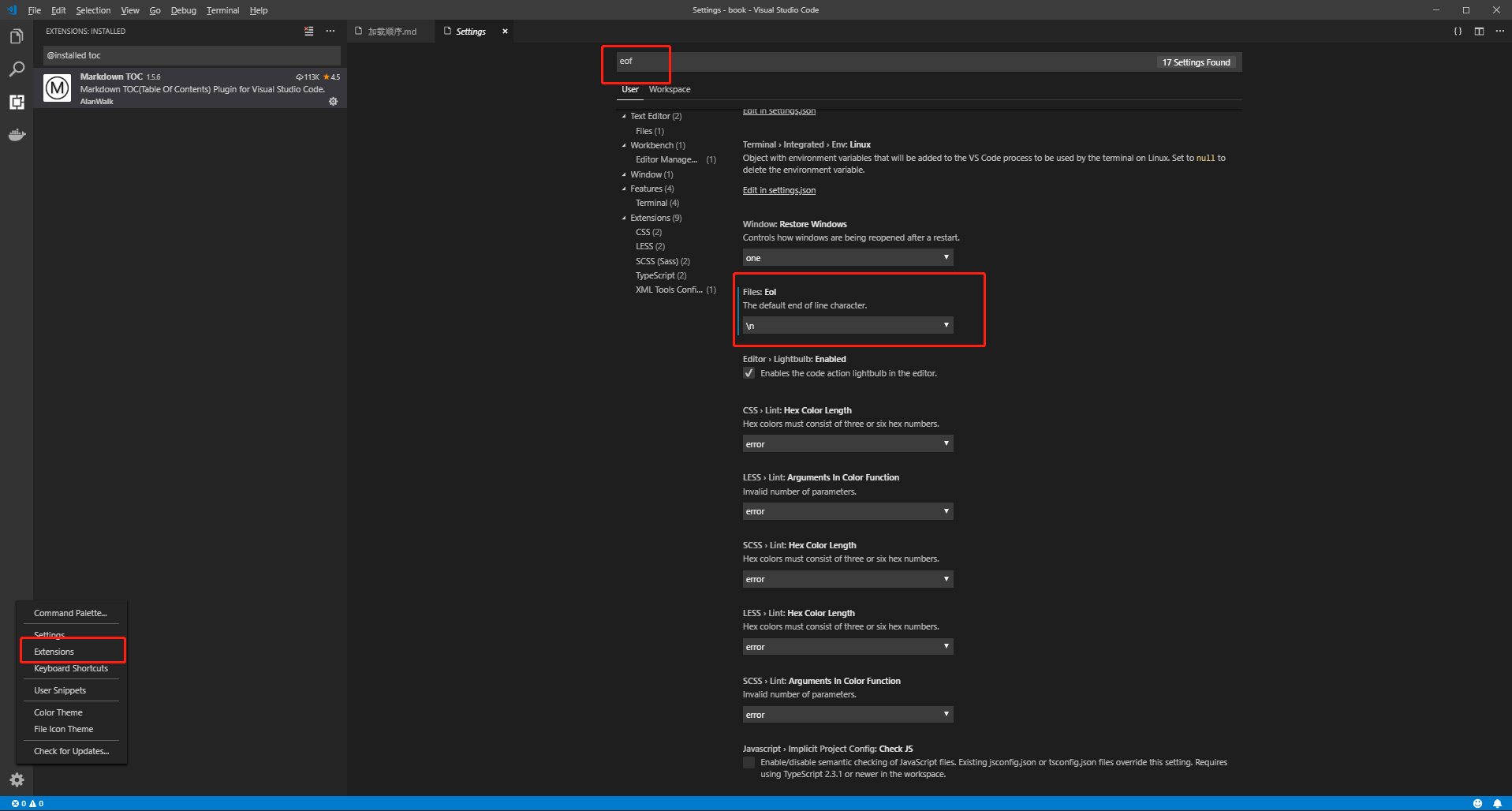Viewport: 1512px width, 811px height.
Task: Open the Explorer view in activity bar
Action: click(x=17, y=36)
